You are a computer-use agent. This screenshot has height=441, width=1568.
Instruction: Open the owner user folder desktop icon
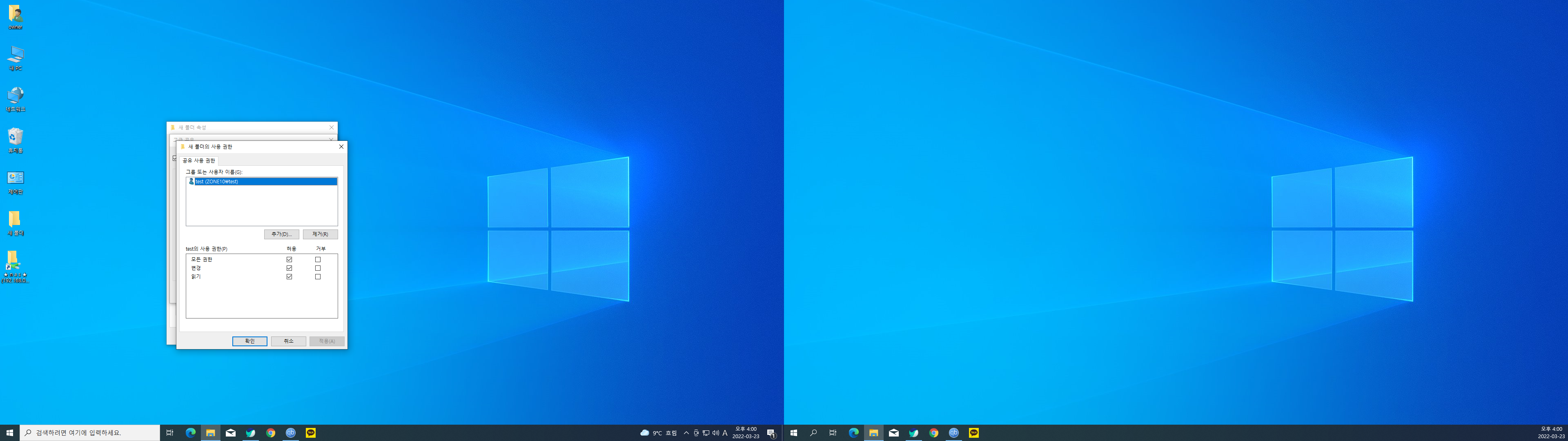pyautogui.click(x=15, y=18)
